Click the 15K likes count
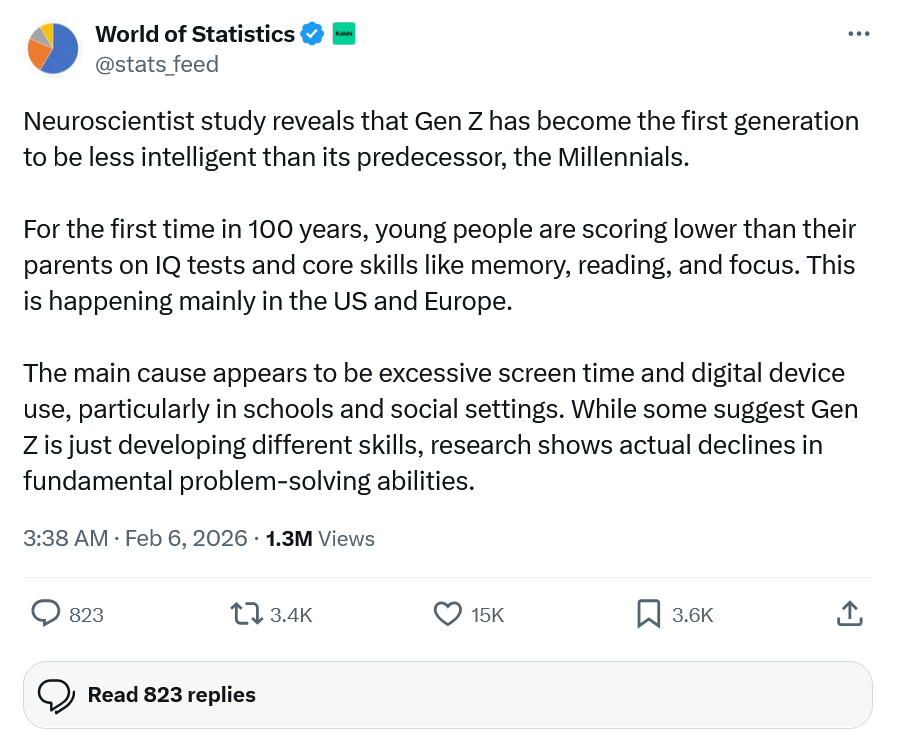This screenshot has width=897, height=739. [x=487, y=615]
